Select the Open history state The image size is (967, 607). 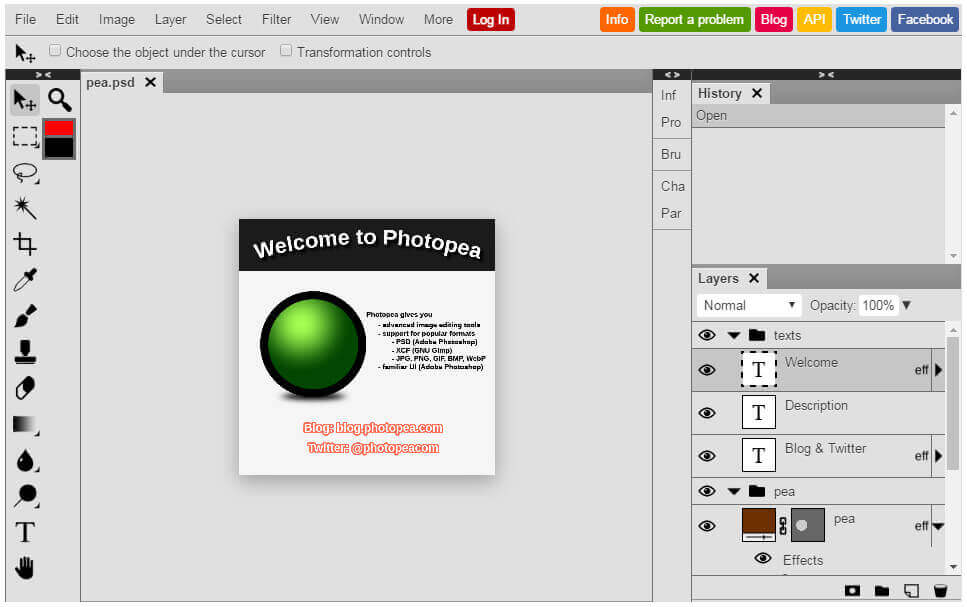(818, 115)
